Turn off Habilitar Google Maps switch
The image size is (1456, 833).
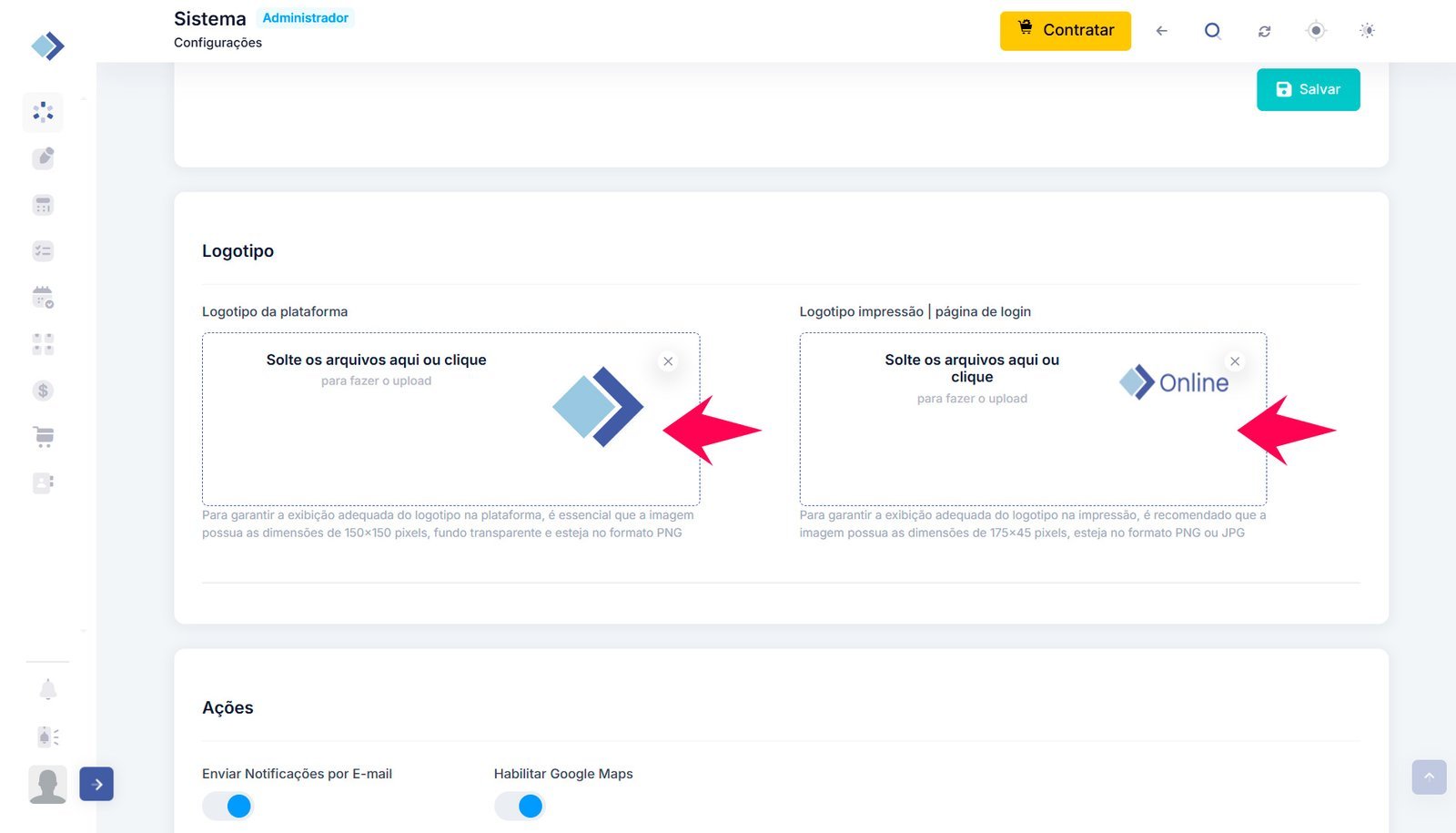(520, 806)
